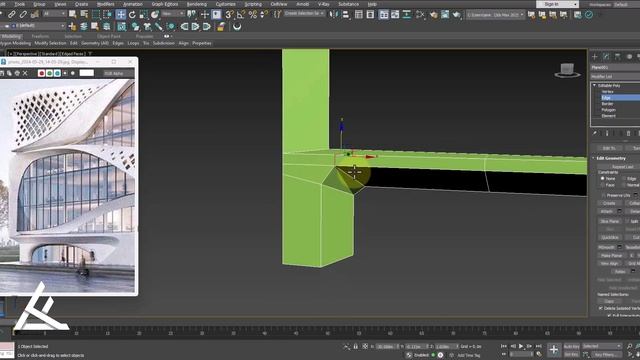Open the Graph Editors menu
The height and width of the screenshot is (360, 640).
pos(165,4)
